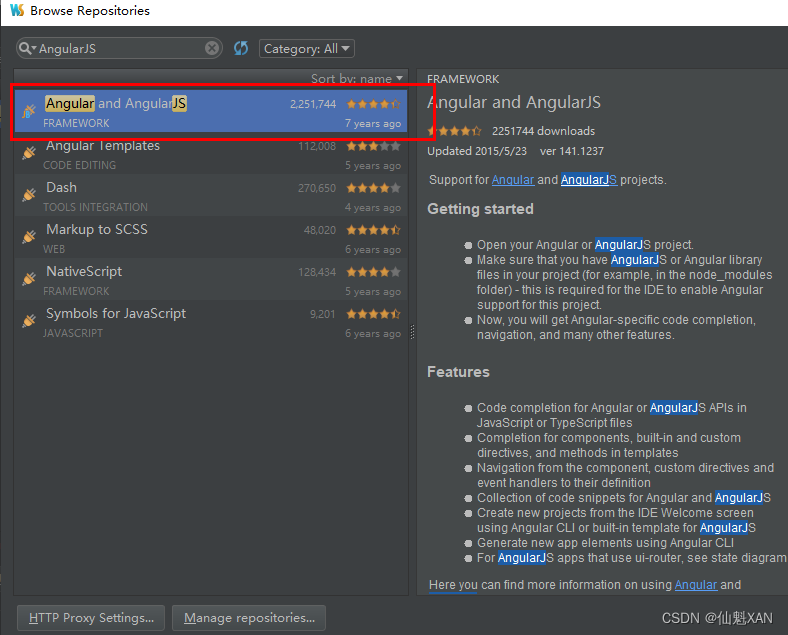Click plugin icon for Angular and AngularJS

29,112
